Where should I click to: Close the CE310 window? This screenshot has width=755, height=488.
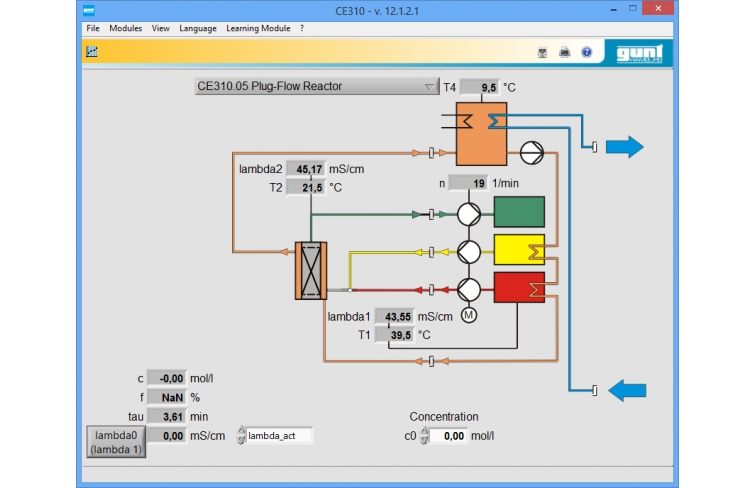pos(658,8)
